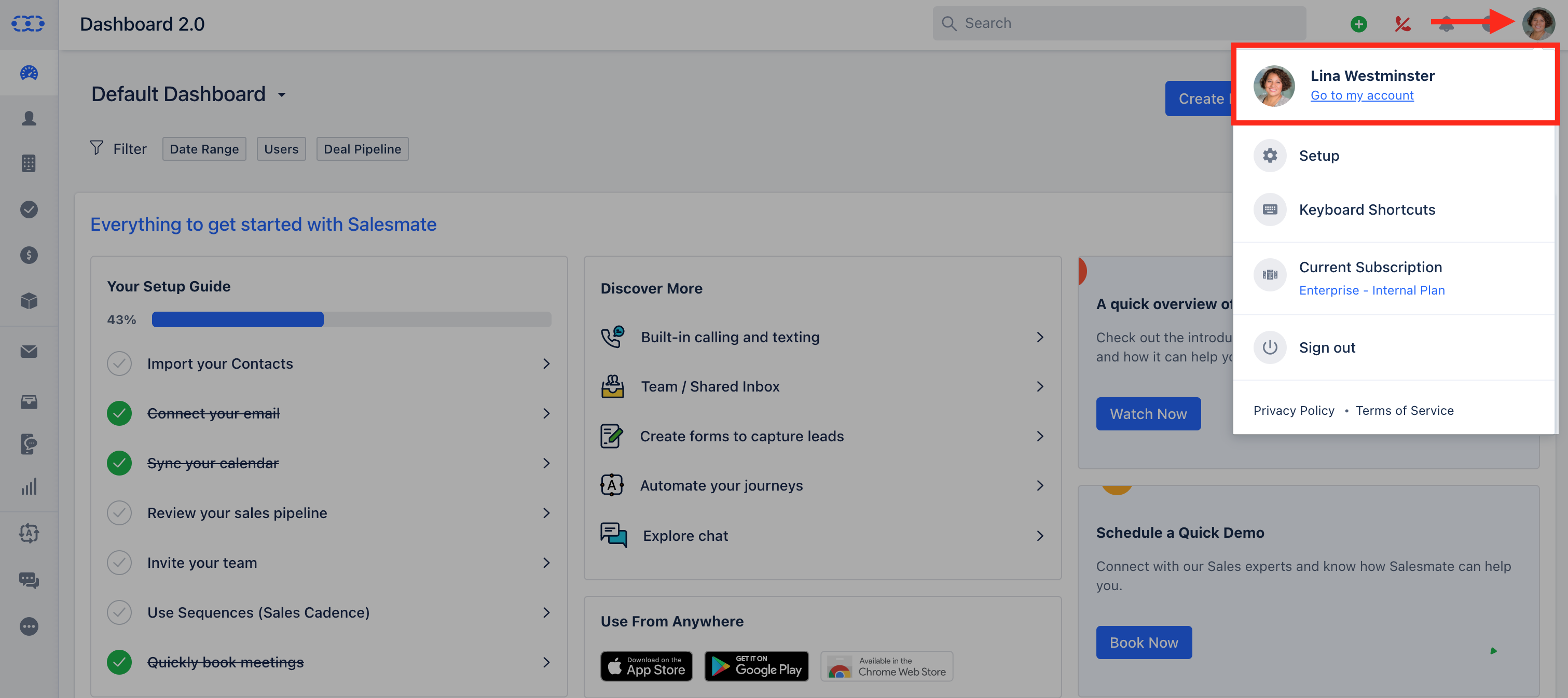Open Reports from the sidebar bar chart icon
Viewport: 1568px width, 698px height.
[29, 486]
